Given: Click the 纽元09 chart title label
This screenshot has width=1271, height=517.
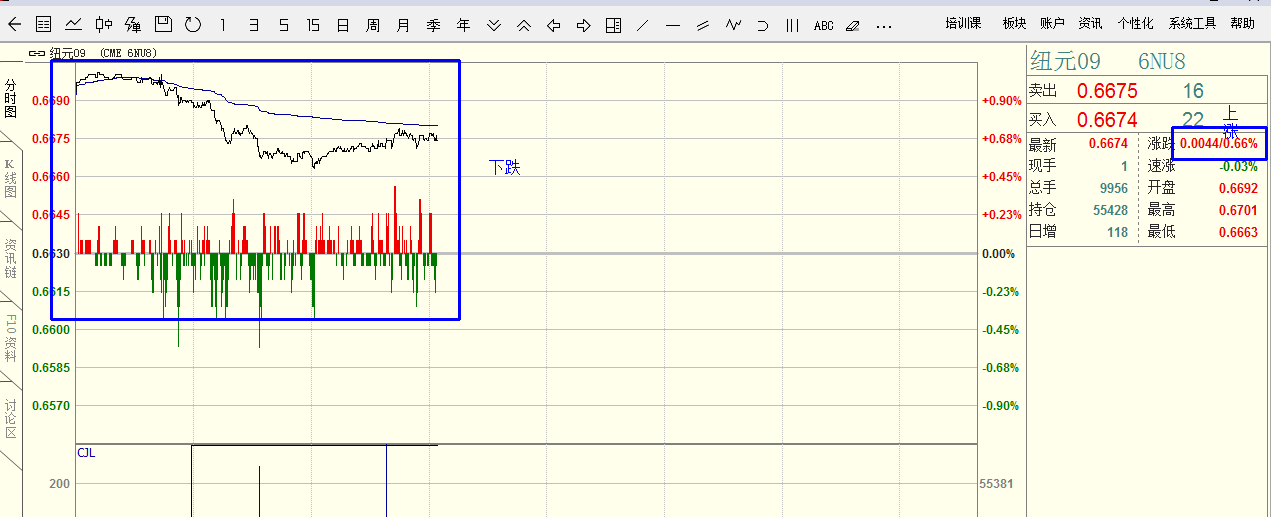Looking at the screenshot, I should pyautogui.click(x=69, y=52).
